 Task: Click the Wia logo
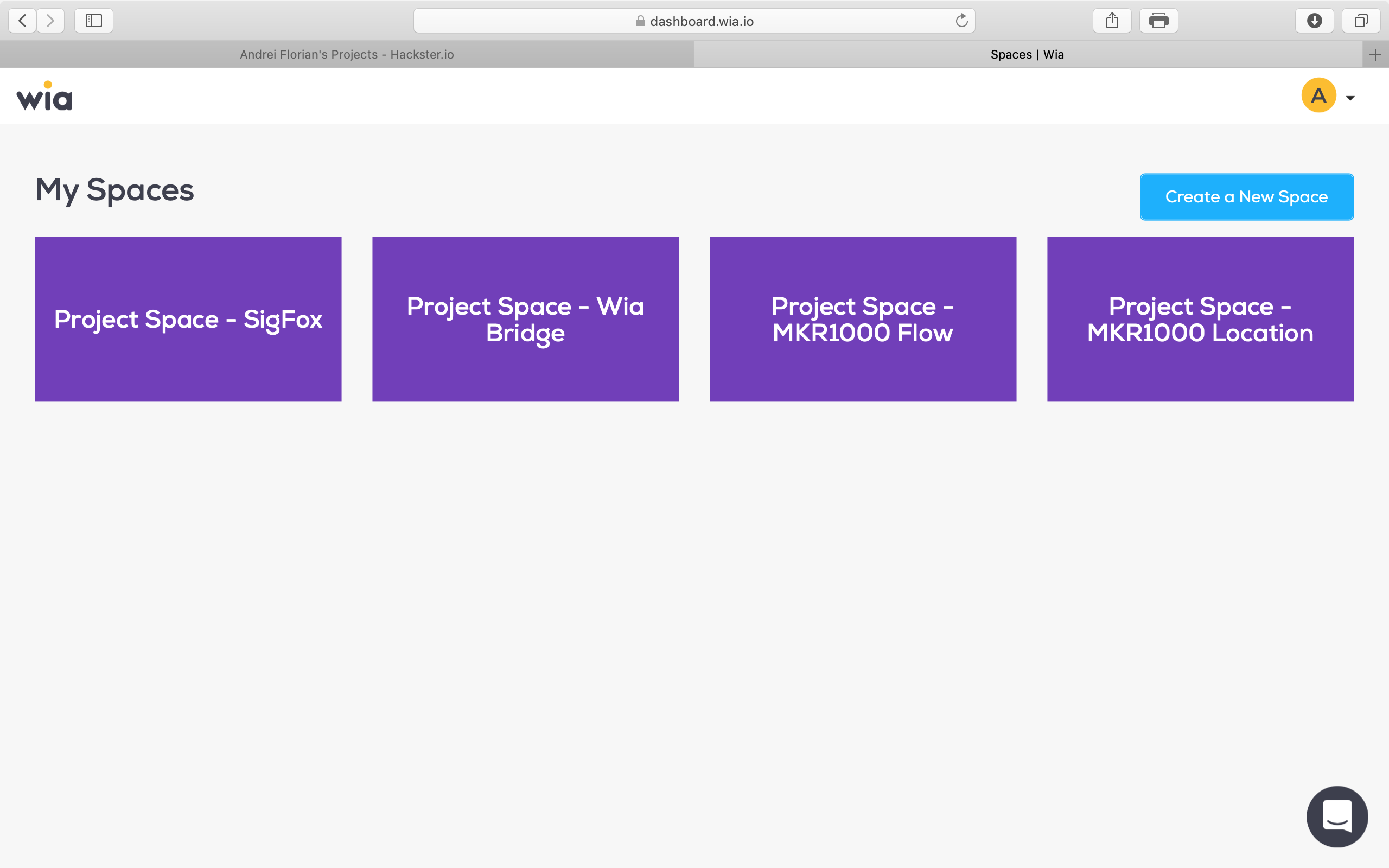tap(44, 97)
